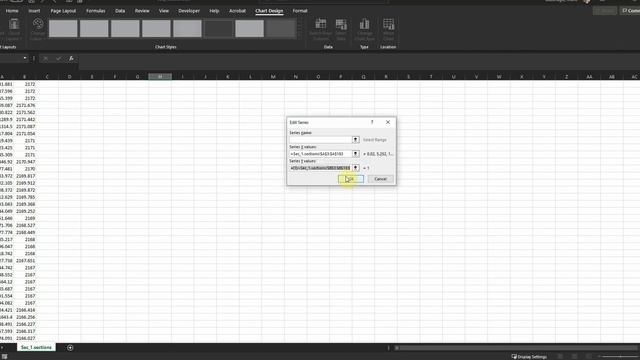This screenshot has height=360, width=640.
Task: Select the Sec_1.sections sheet tab
Action: point(36,347)
